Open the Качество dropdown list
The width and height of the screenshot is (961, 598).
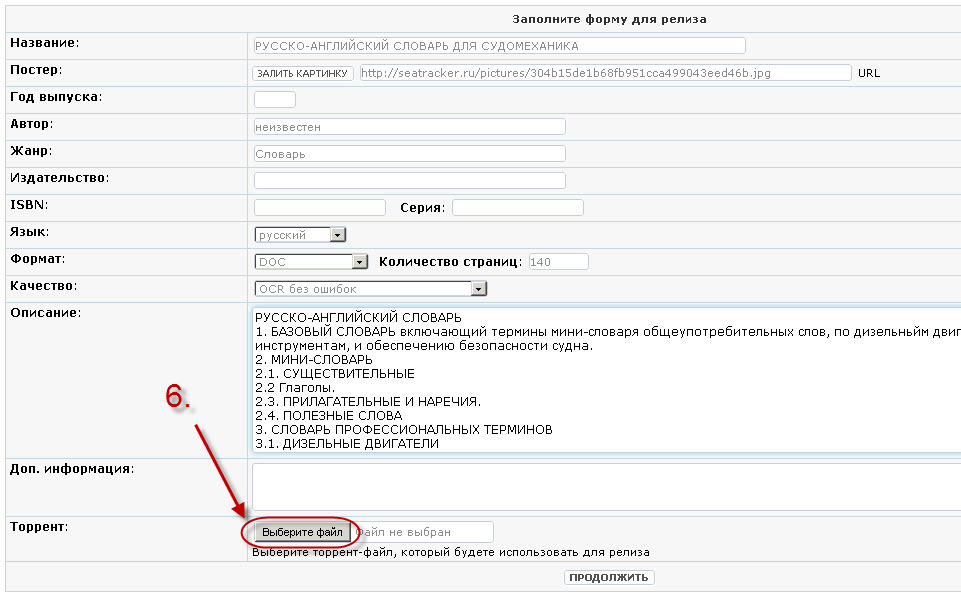[x=370, y=289]
